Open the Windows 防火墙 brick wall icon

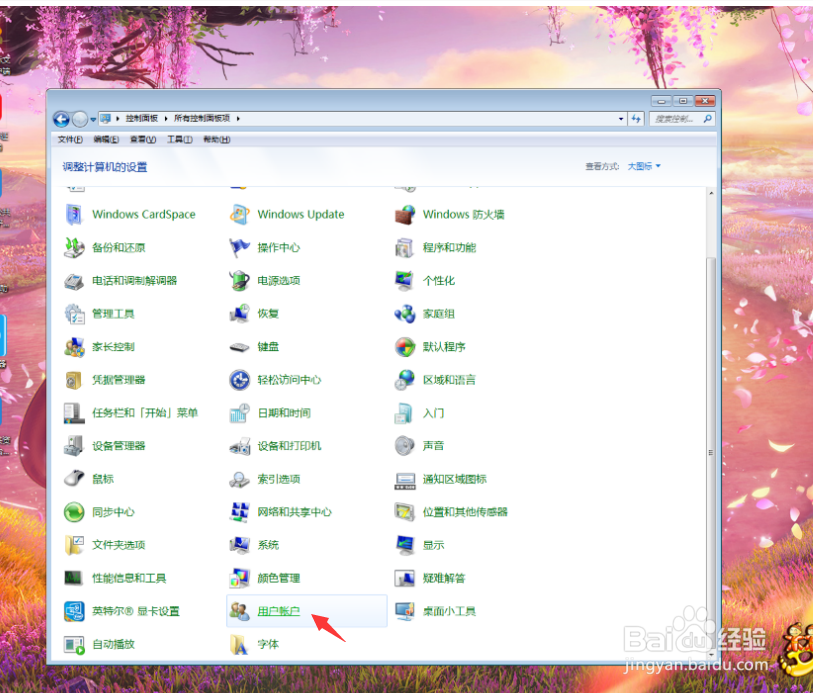point(404,215)
